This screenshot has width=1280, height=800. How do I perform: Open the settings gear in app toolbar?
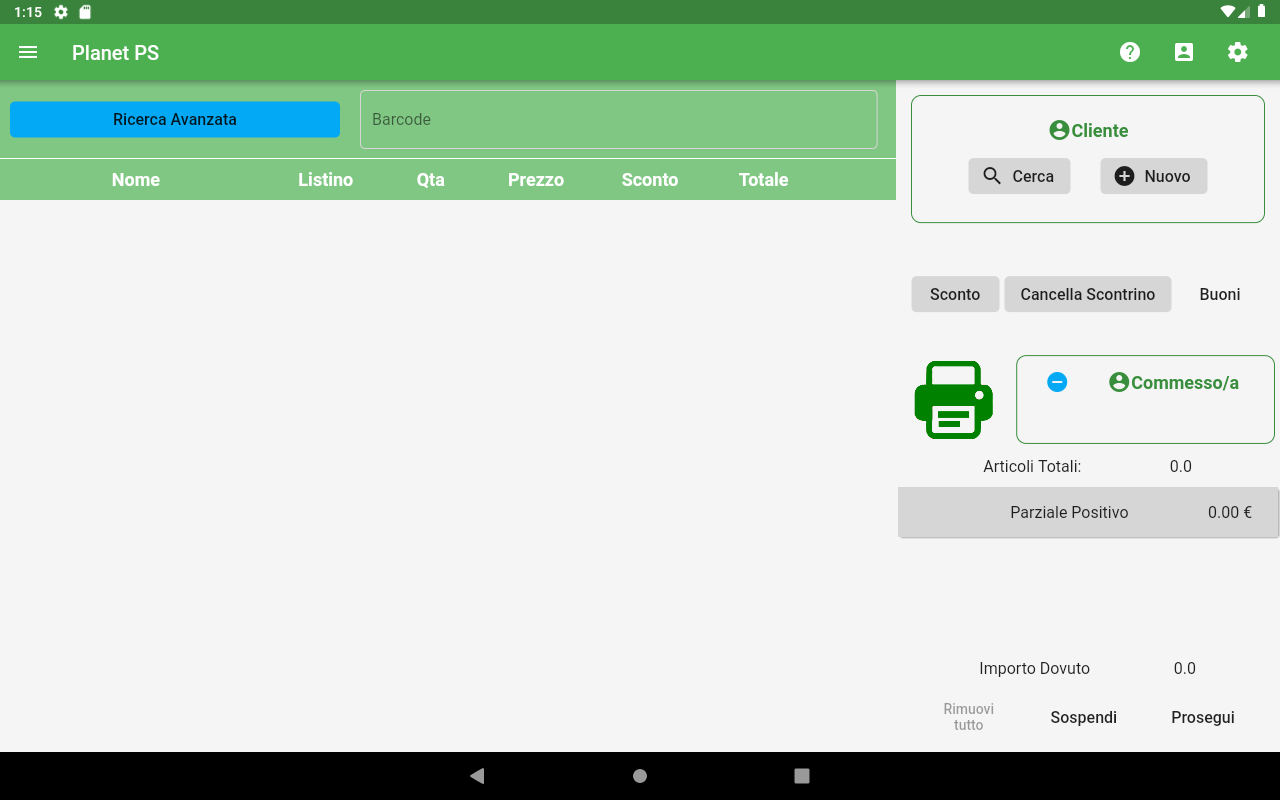pos(1238,52)
